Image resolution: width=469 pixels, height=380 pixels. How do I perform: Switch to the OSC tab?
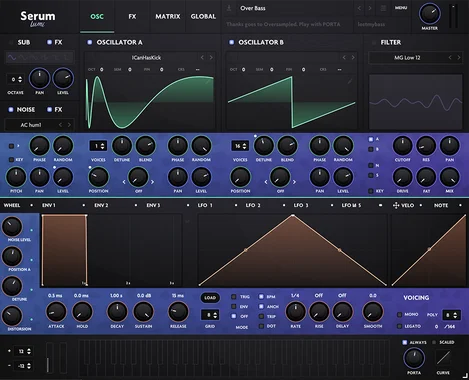tap(97, 16)
